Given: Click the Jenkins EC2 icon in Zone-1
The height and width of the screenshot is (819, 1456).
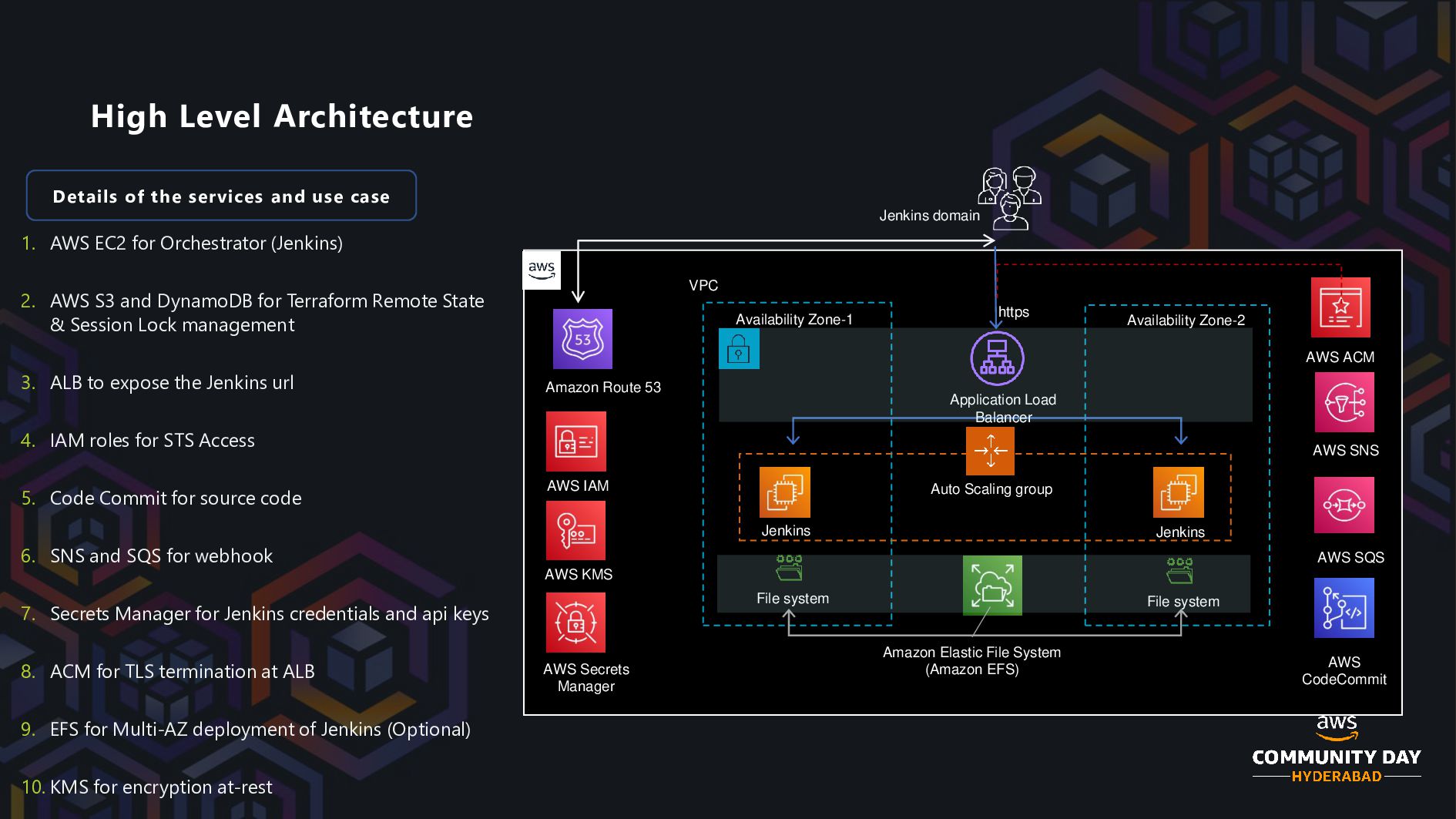Looking at the screenshot, I should (x=785, y=492).
